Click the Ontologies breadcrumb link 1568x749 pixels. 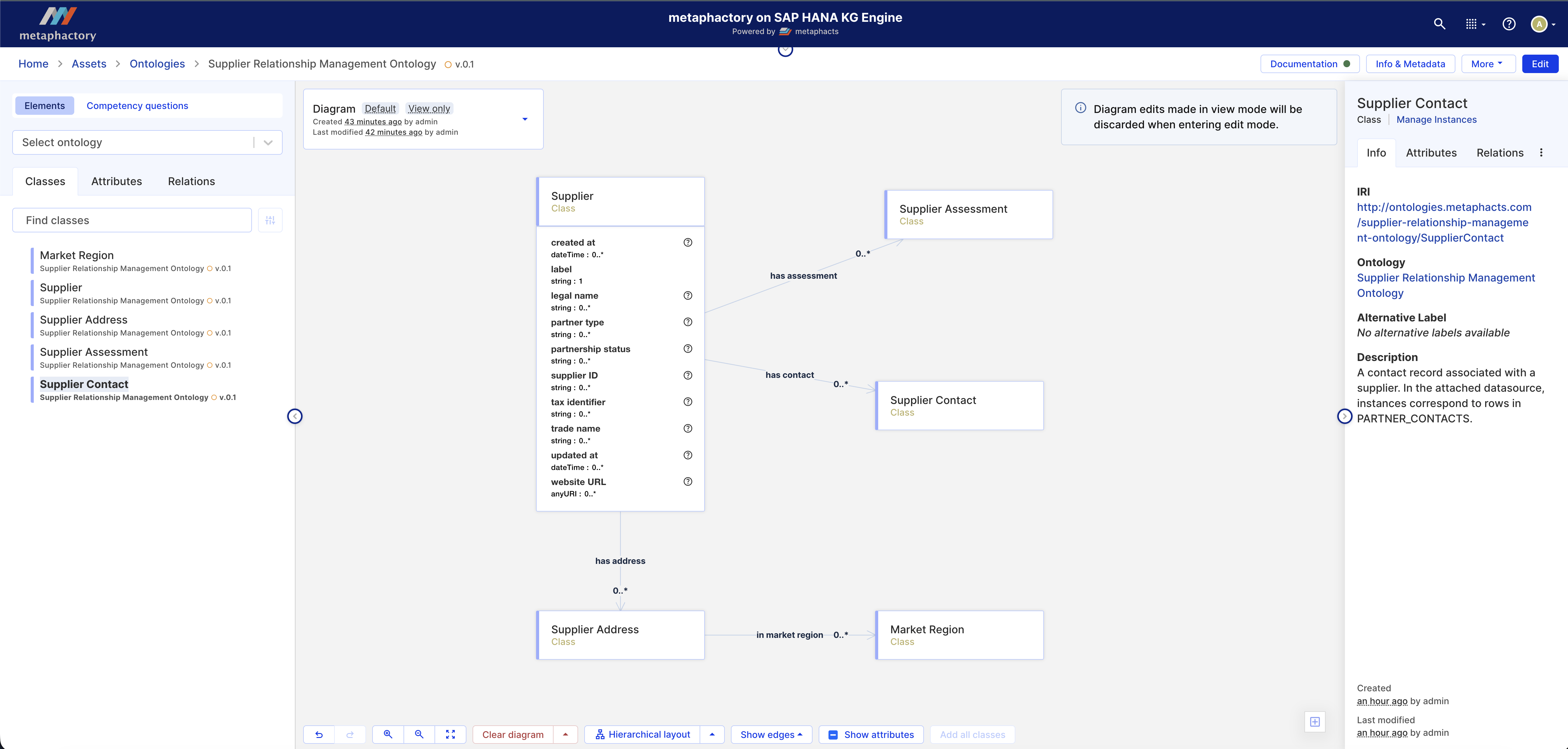coord(157,64)
